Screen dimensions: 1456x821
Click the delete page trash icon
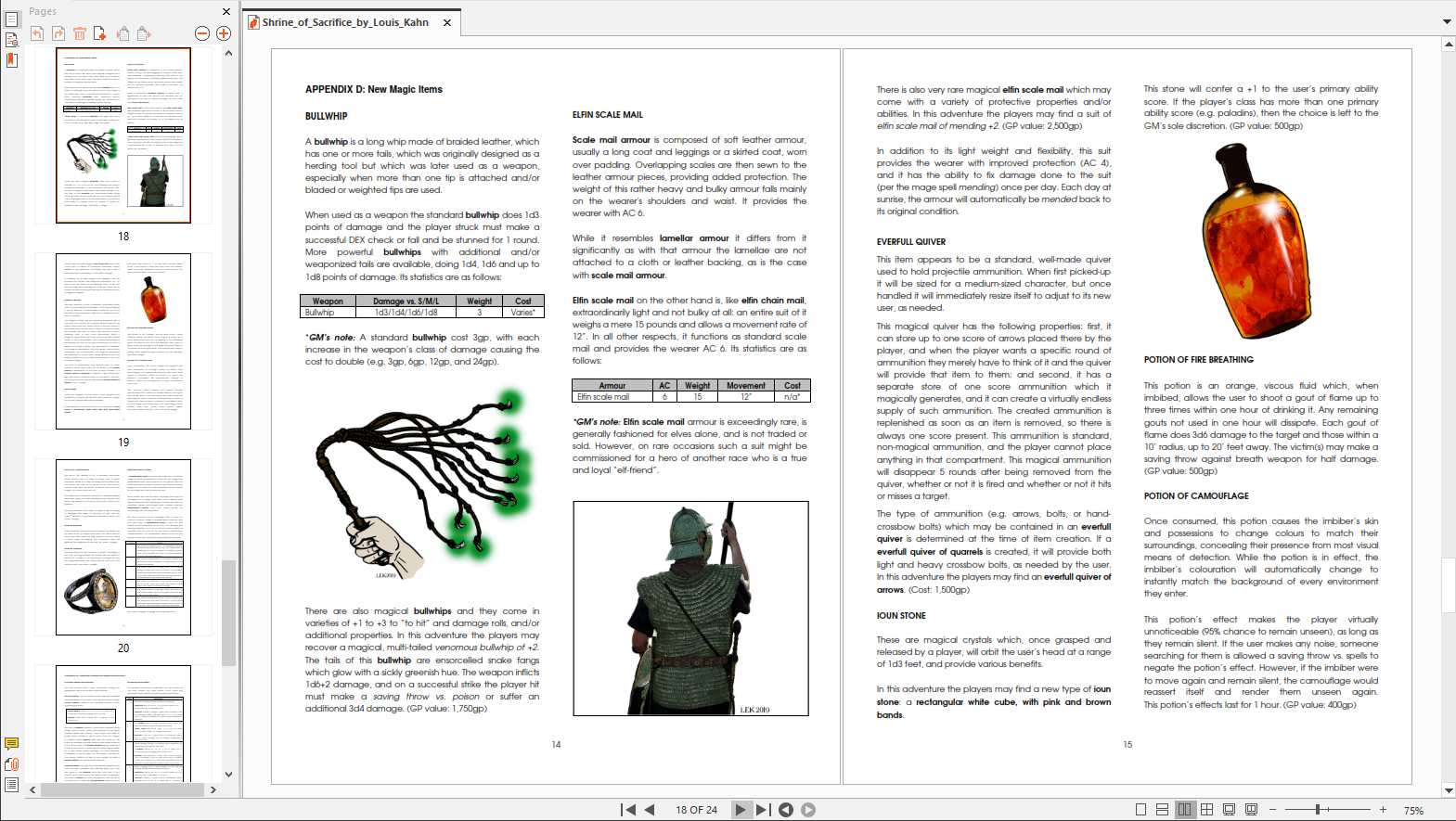[79, 34]
